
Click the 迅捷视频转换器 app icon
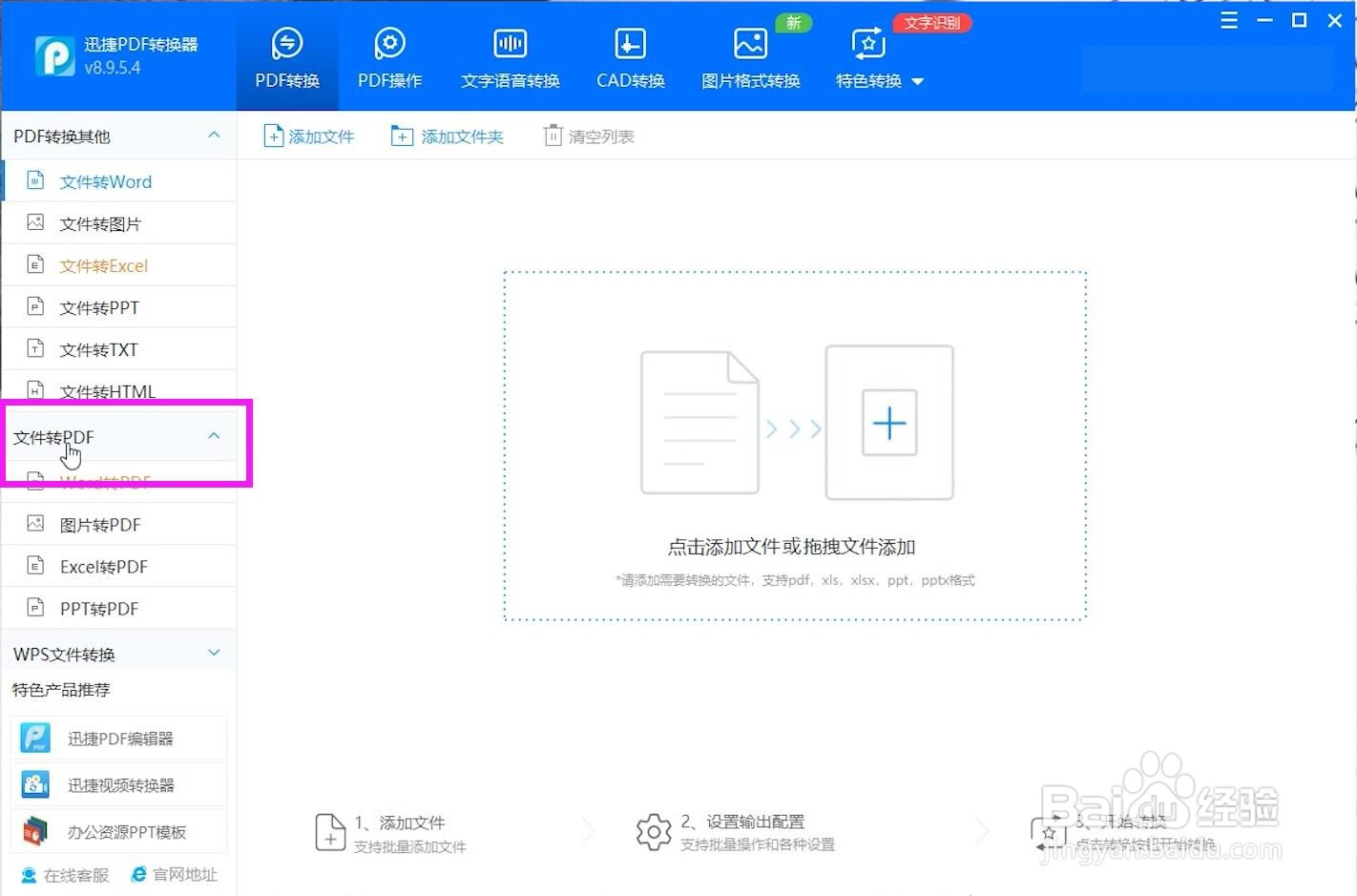pyautogui.click(x=35, y=785)
